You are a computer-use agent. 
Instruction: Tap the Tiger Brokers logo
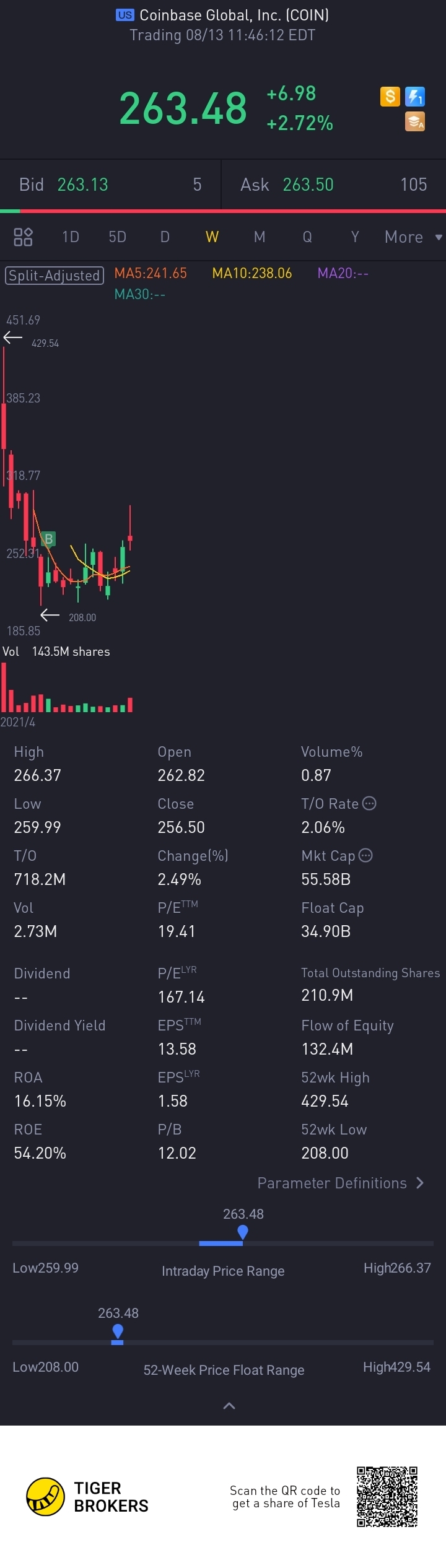coord(46,1497)
